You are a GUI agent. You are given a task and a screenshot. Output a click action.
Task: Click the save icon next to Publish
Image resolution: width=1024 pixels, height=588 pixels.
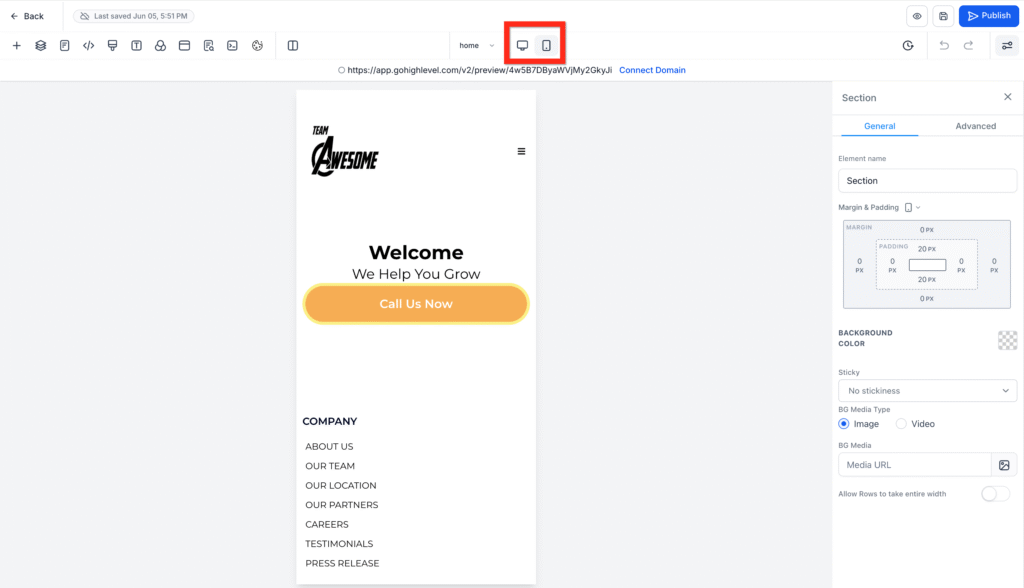click(943, 16)
